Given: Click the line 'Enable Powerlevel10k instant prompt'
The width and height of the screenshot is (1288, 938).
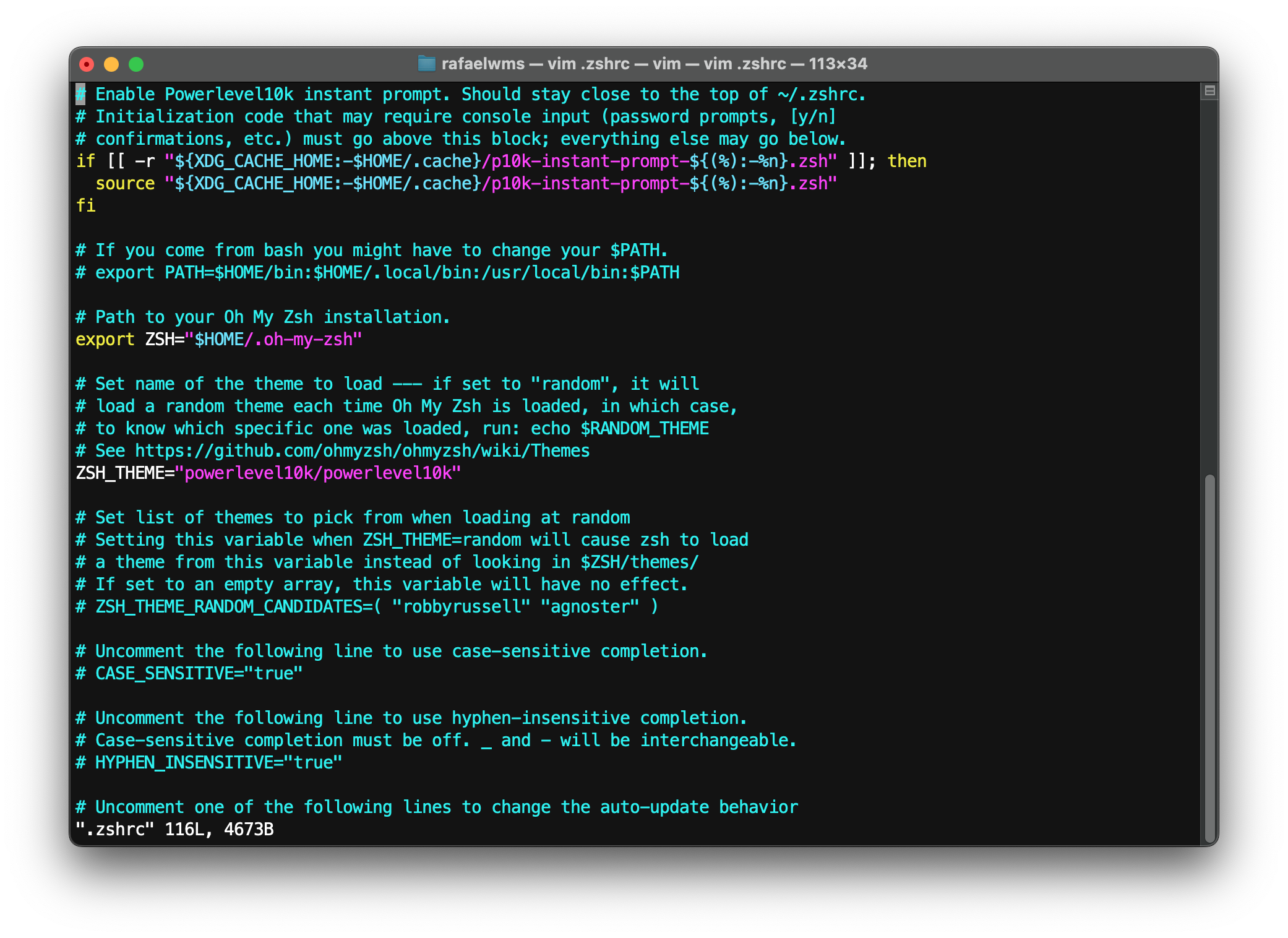Looking at the screenshot, I should (470, 94).
